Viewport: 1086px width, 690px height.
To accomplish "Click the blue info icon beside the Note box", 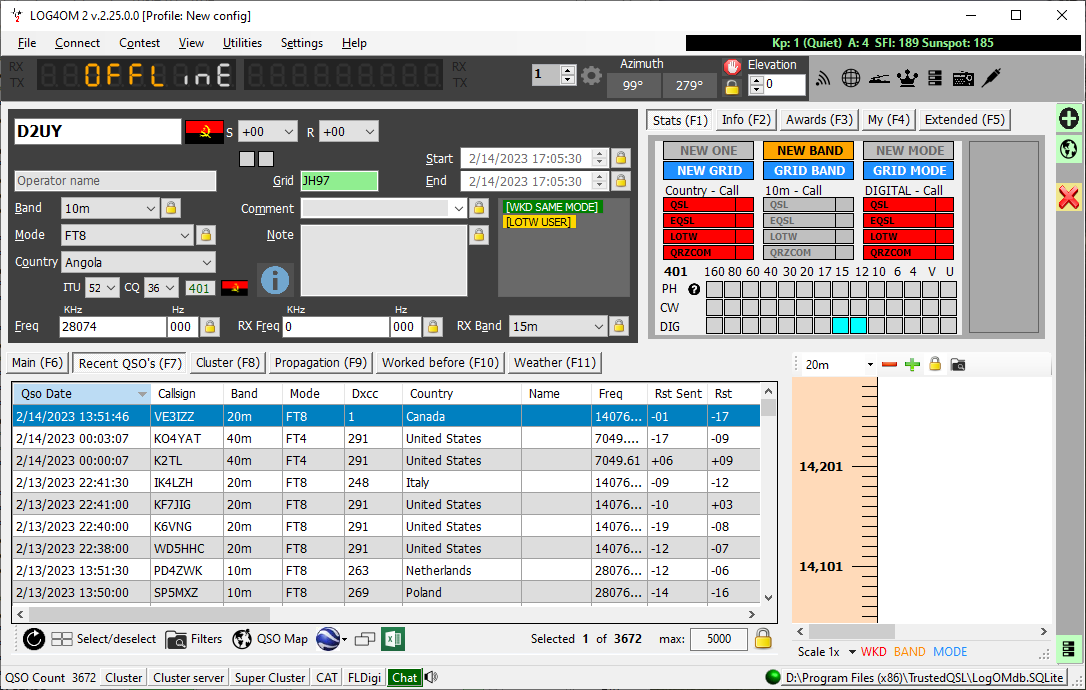I will 275,280.
